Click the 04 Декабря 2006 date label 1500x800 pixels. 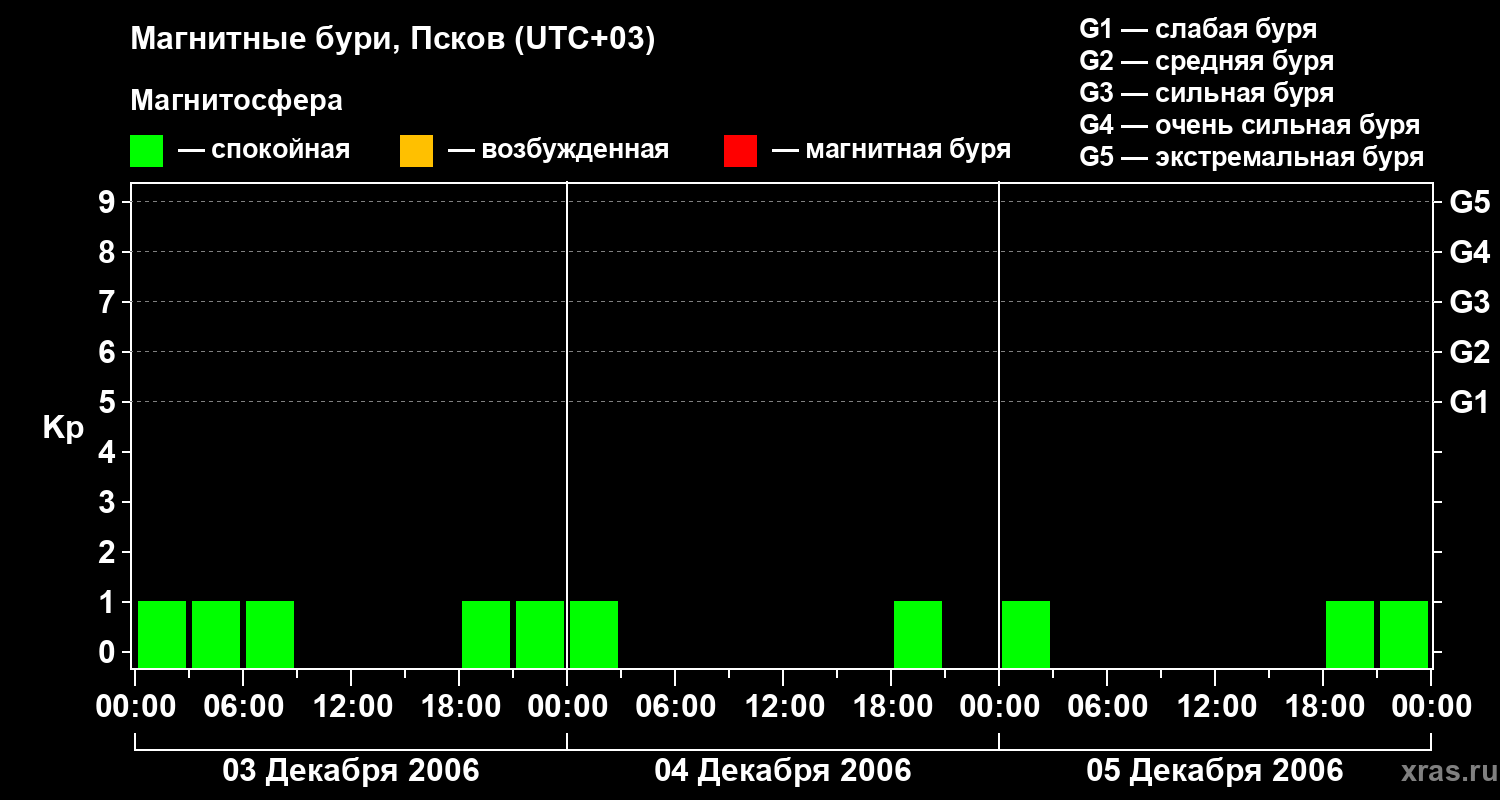783,771
